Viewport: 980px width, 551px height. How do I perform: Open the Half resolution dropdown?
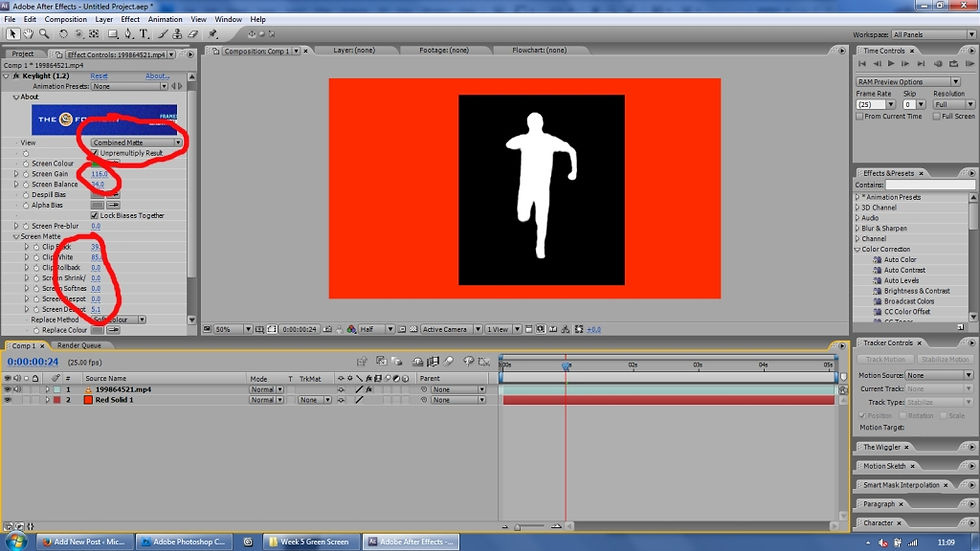point(376,329)
